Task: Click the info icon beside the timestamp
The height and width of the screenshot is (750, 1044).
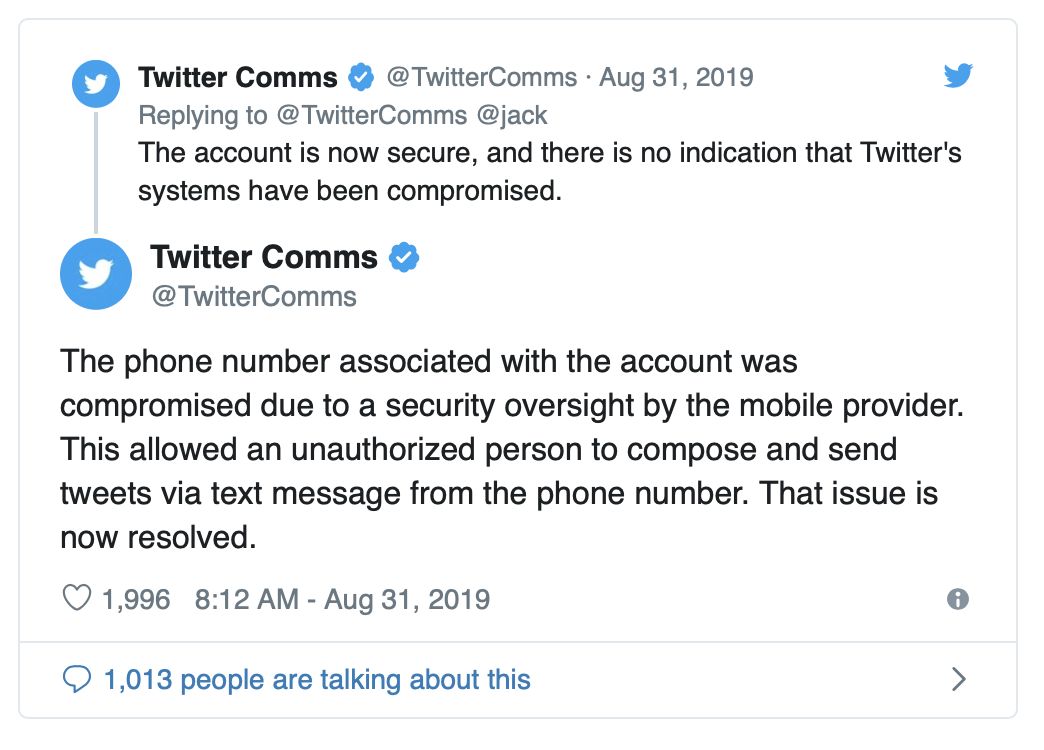Action: click(957, 599)
